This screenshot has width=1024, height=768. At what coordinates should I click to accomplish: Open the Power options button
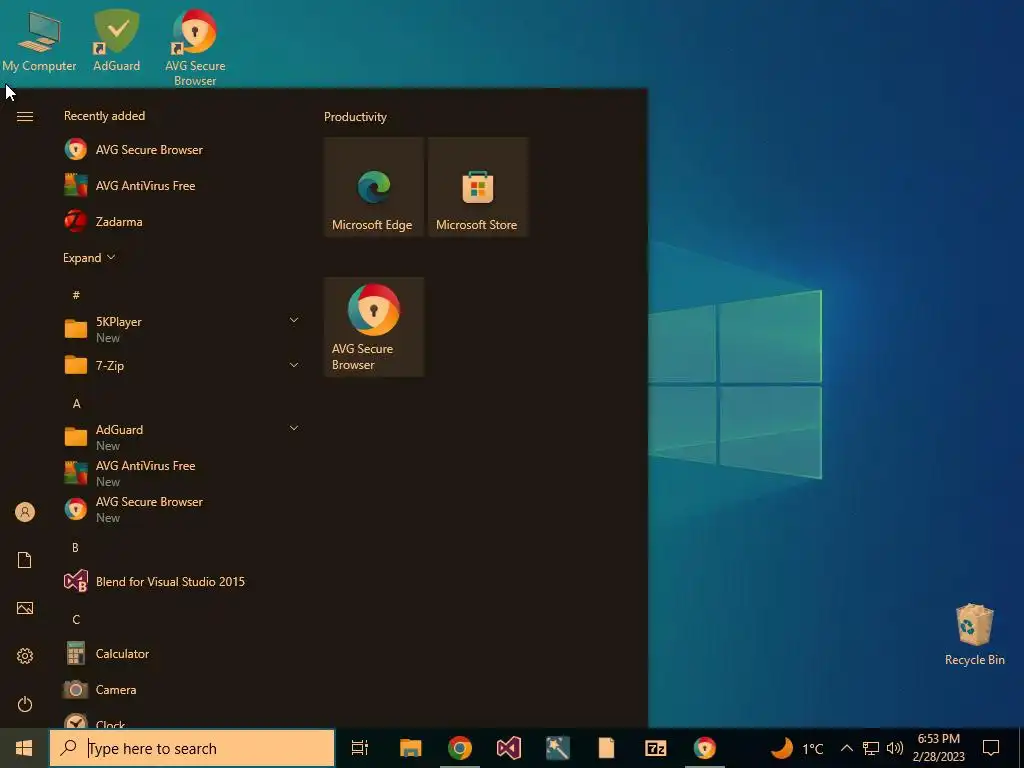click(x=25, y=704)
